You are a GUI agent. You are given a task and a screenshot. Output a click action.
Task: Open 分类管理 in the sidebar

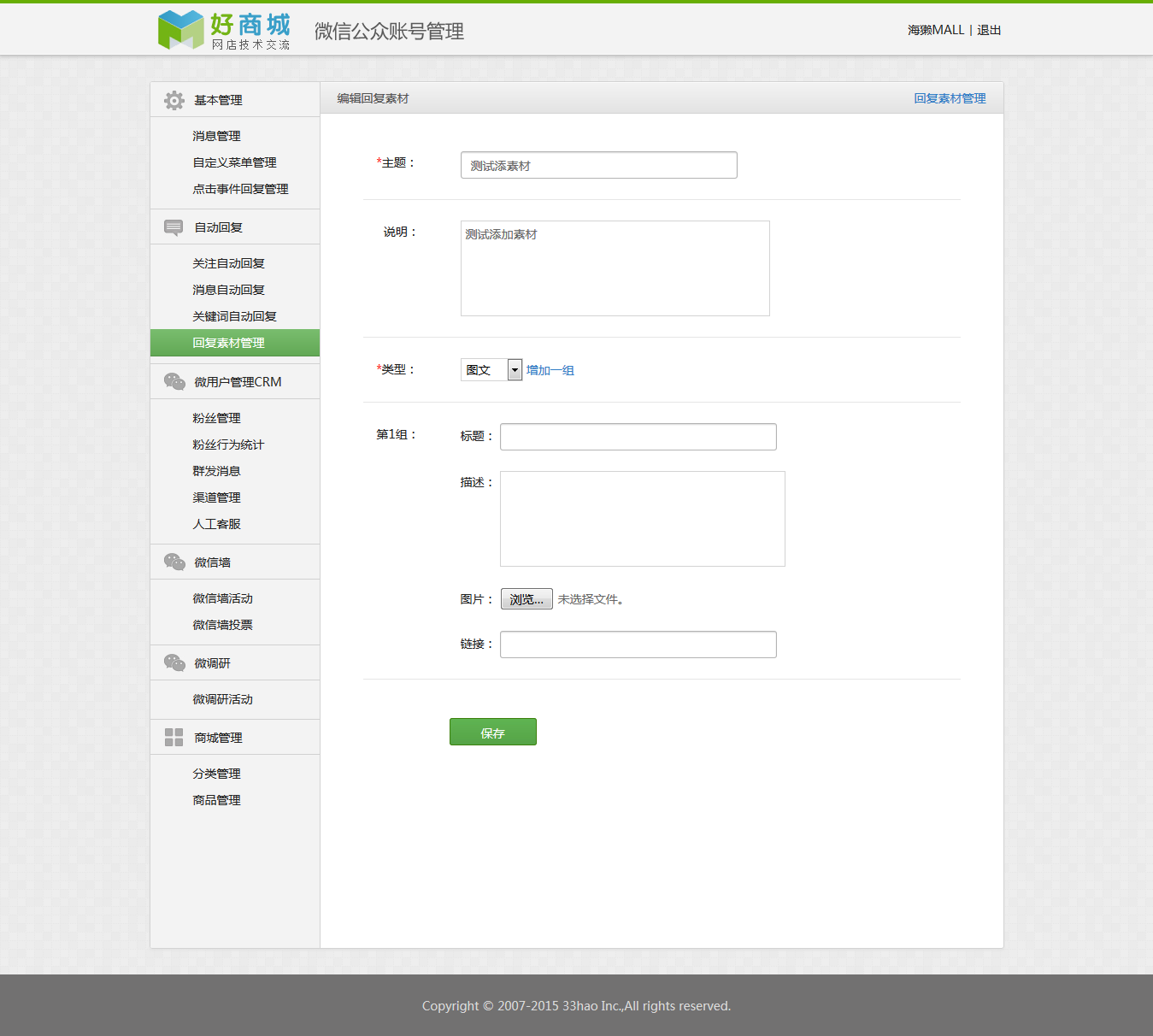click(x=216, y=774)
